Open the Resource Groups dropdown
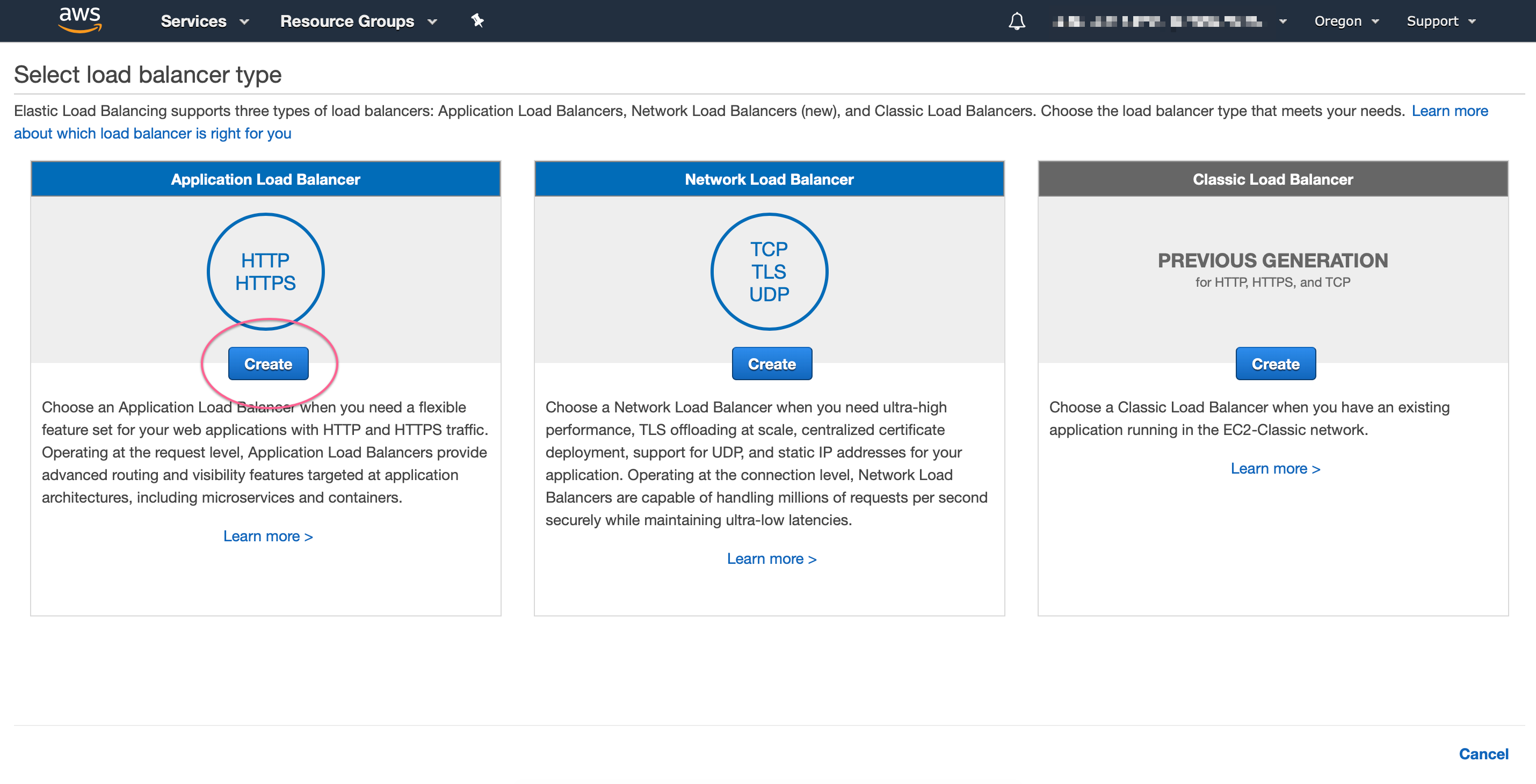 tap(358, 21)
